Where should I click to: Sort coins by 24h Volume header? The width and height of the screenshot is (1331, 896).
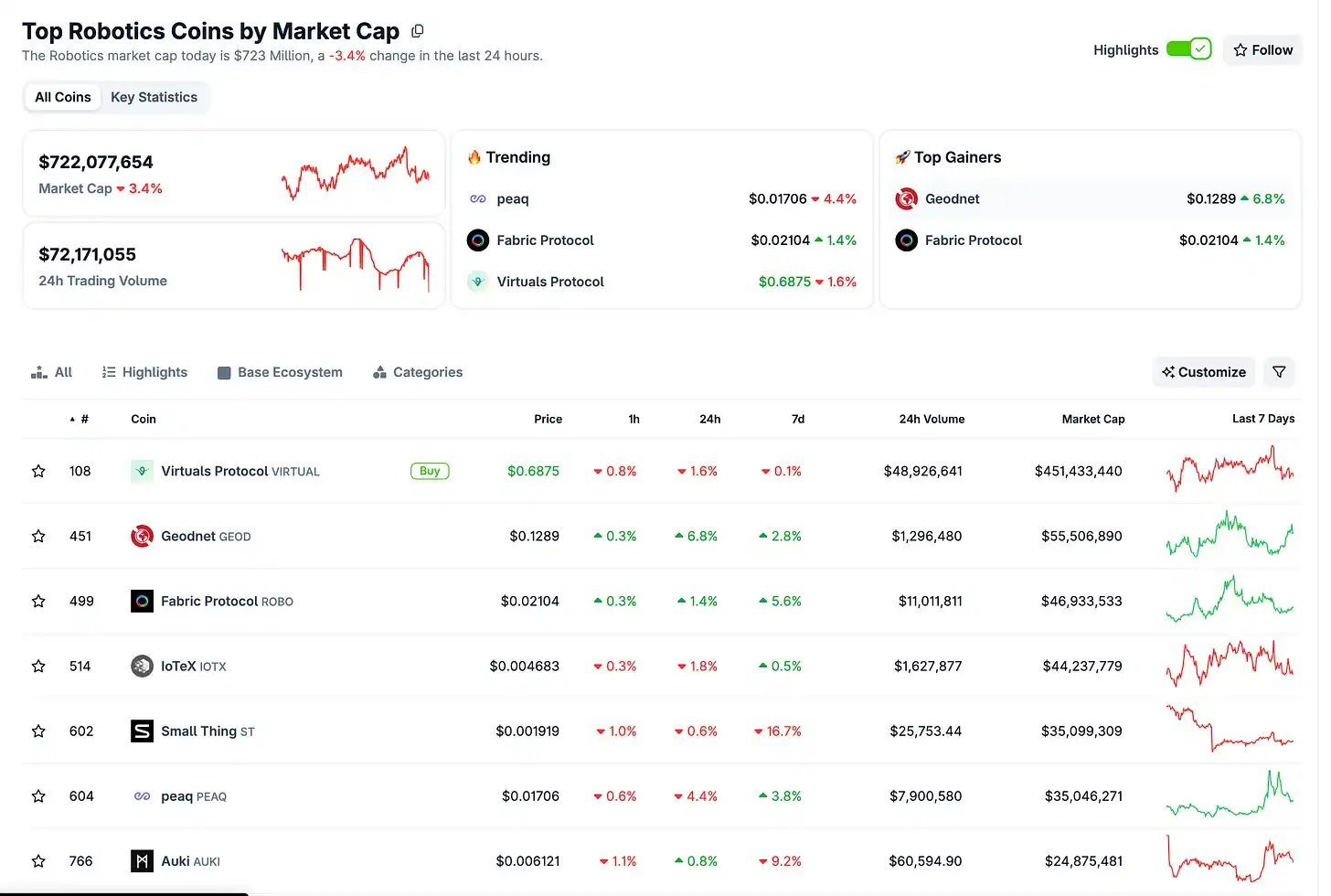click(931, 419)
